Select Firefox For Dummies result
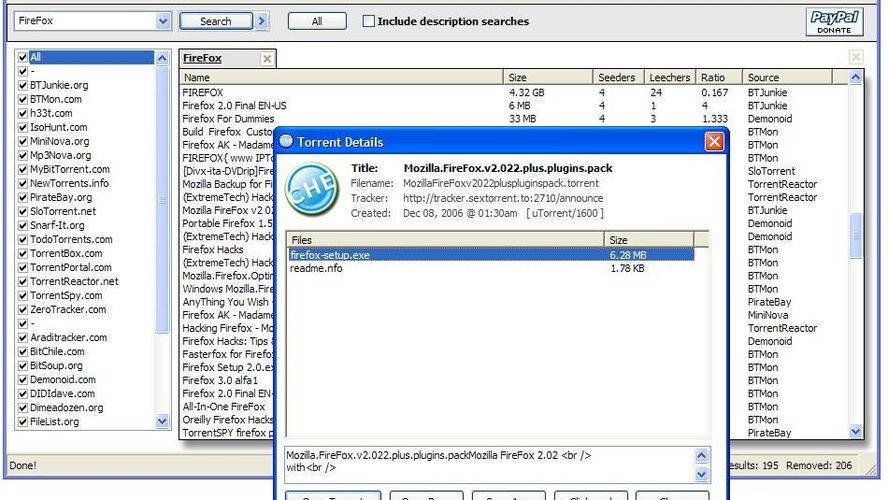 513,119
